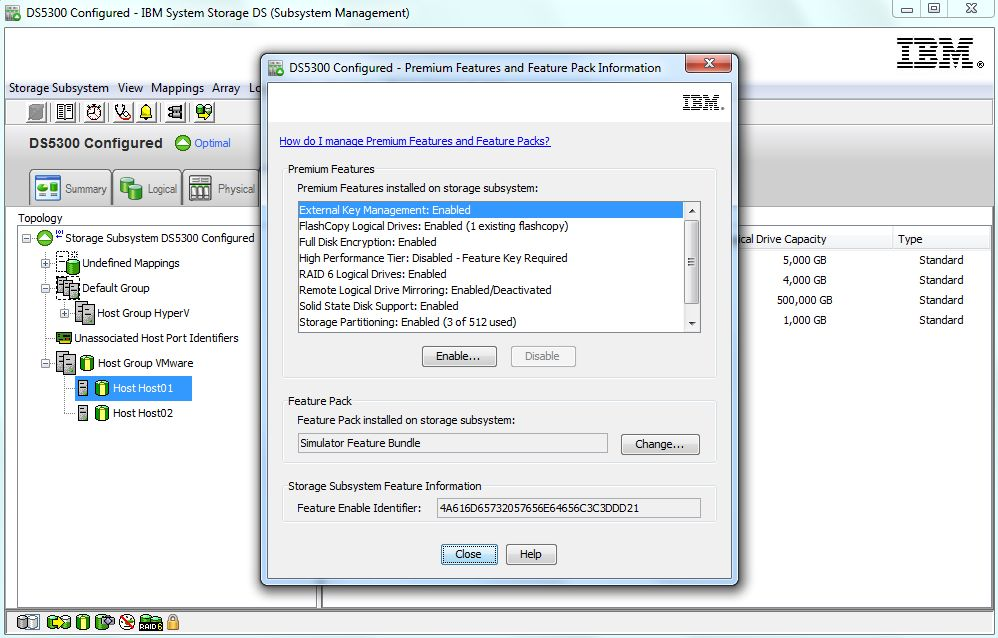This screenshot has height=638, width=998.
Task: Select High Performance Tier: Disabled row
Action: (491, 258)
